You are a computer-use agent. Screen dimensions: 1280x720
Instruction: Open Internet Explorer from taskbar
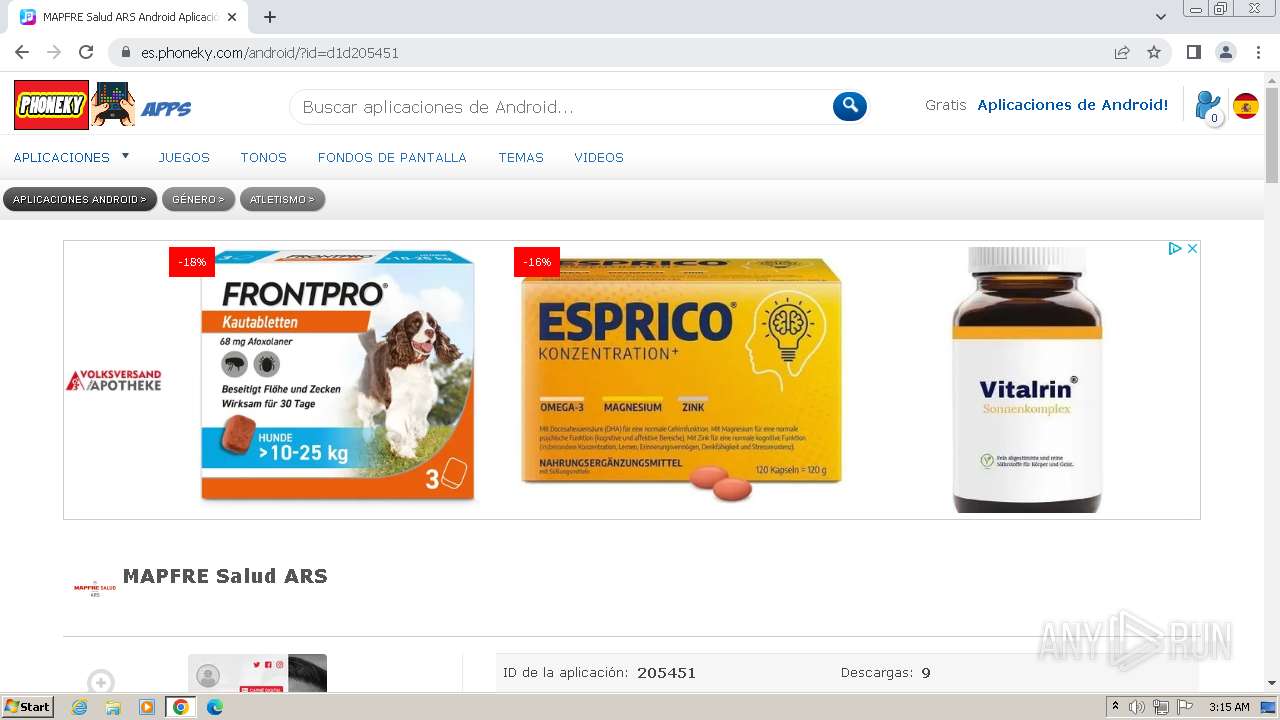[x=79, y=707]
